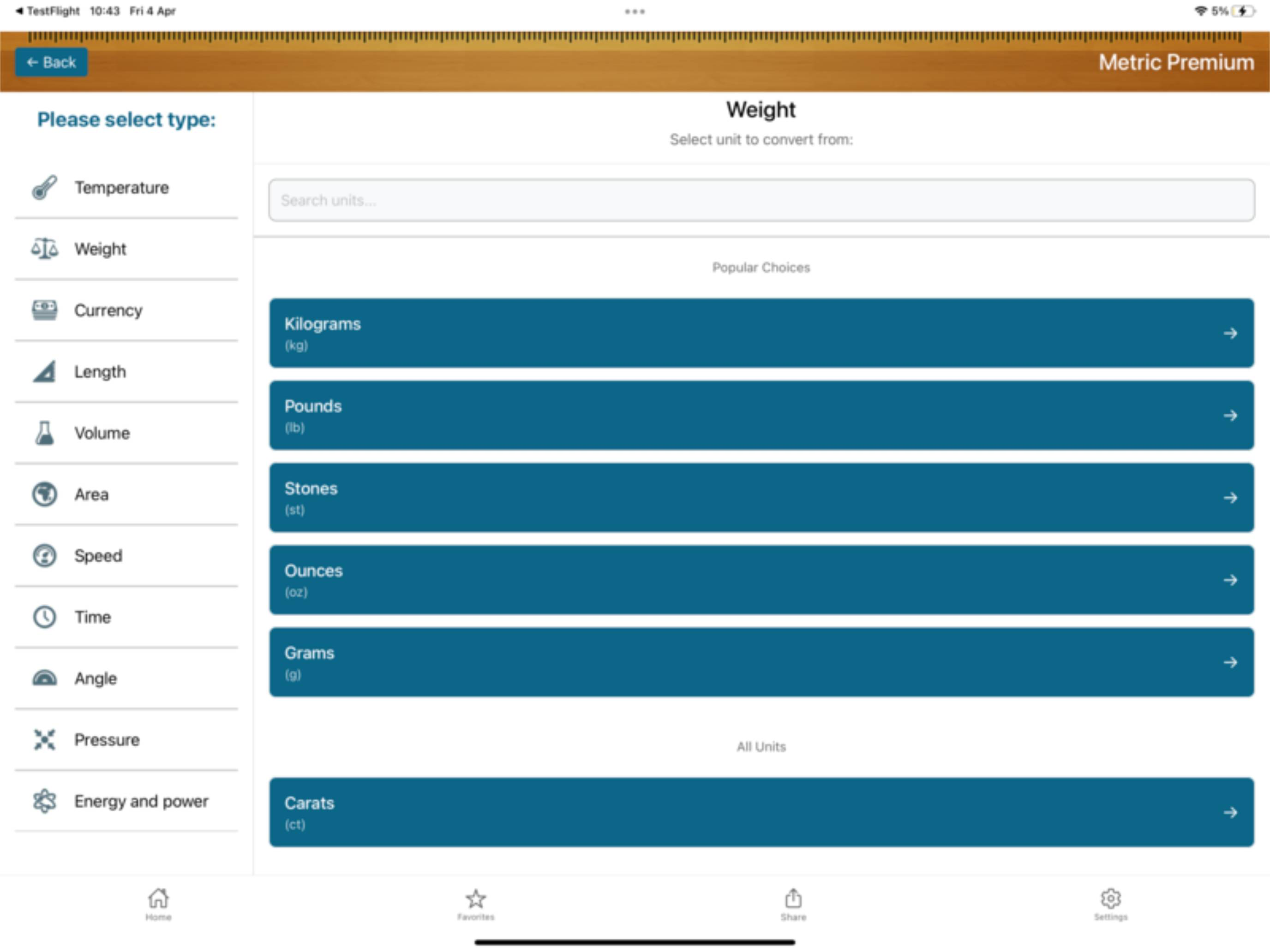Open Energy and power type
This screenshot has width=1270, height=952.
tap(126, 802)
